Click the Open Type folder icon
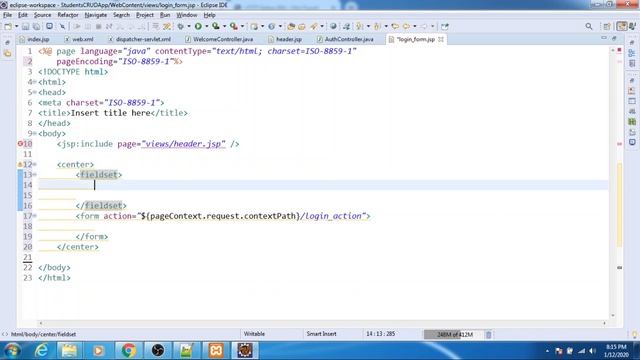Viewport: 640px width, 360px height. pos(291,27)
